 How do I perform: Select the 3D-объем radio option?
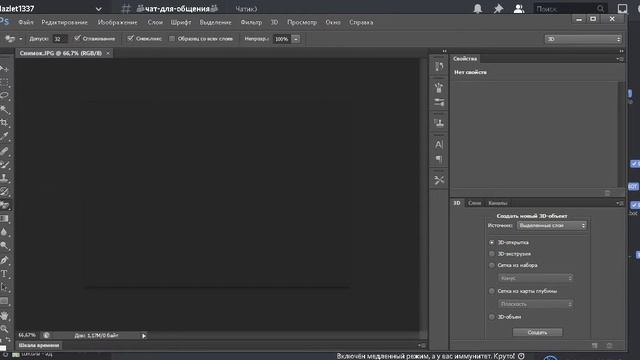tap(491, 317)
